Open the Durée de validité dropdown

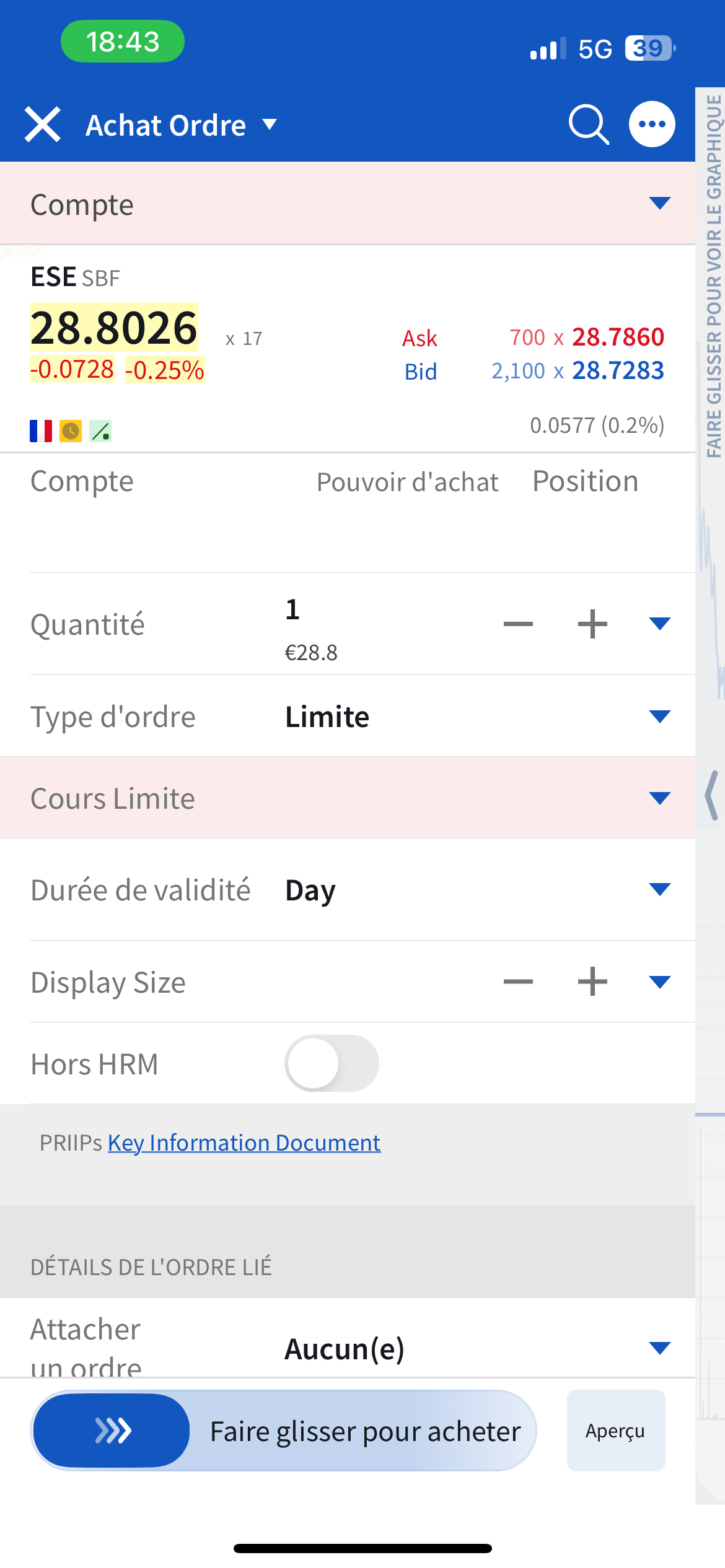659,890
